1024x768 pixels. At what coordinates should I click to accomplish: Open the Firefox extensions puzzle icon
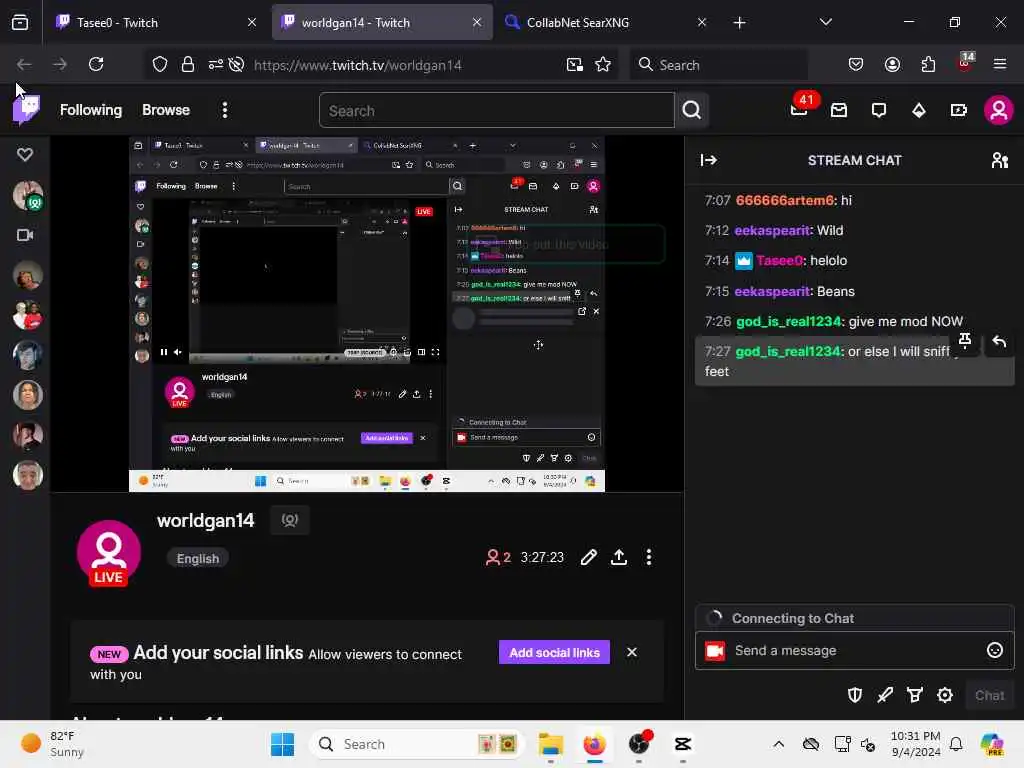click(928, 64)
